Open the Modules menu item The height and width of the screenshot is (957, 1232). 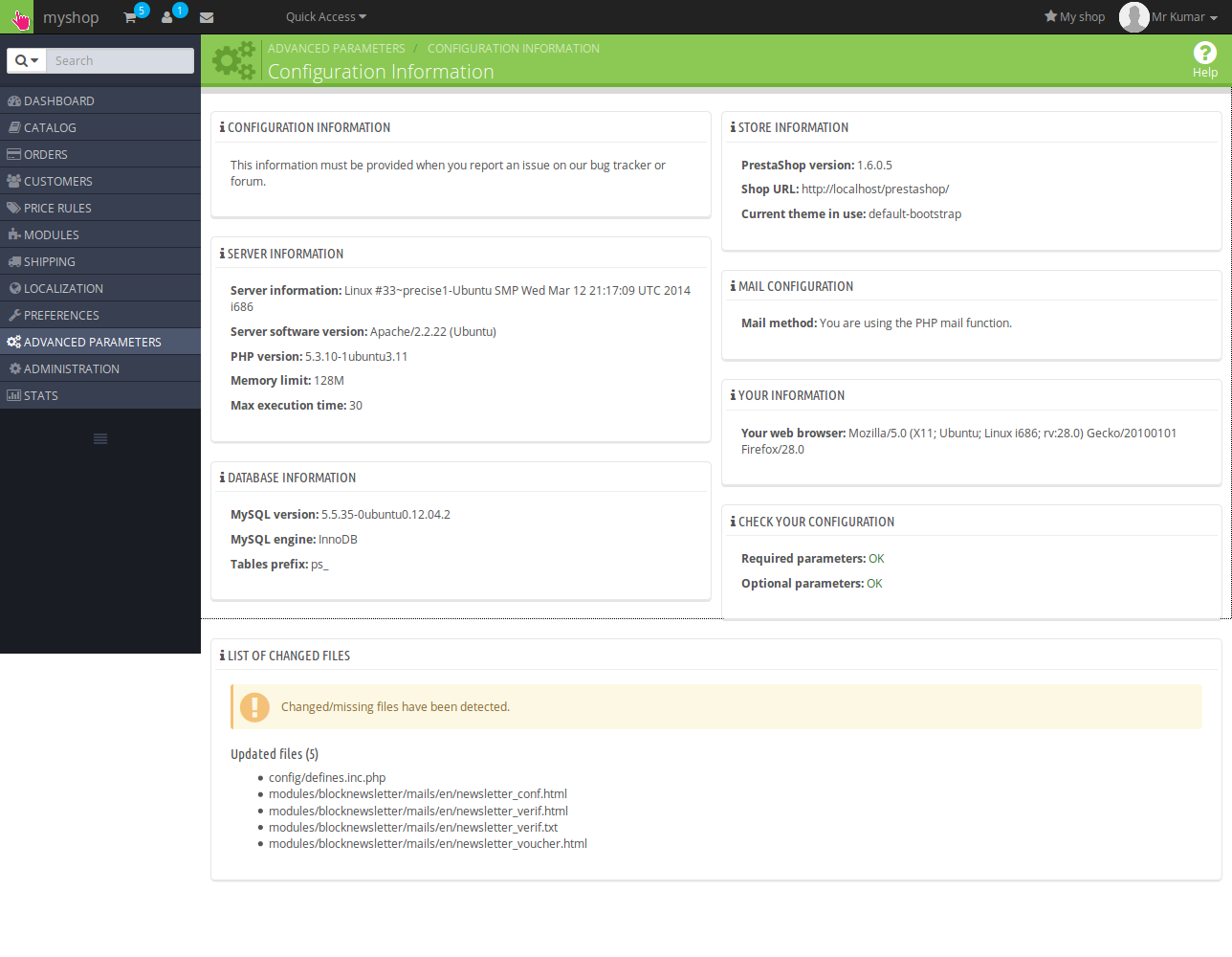click(x=100, y=234)
